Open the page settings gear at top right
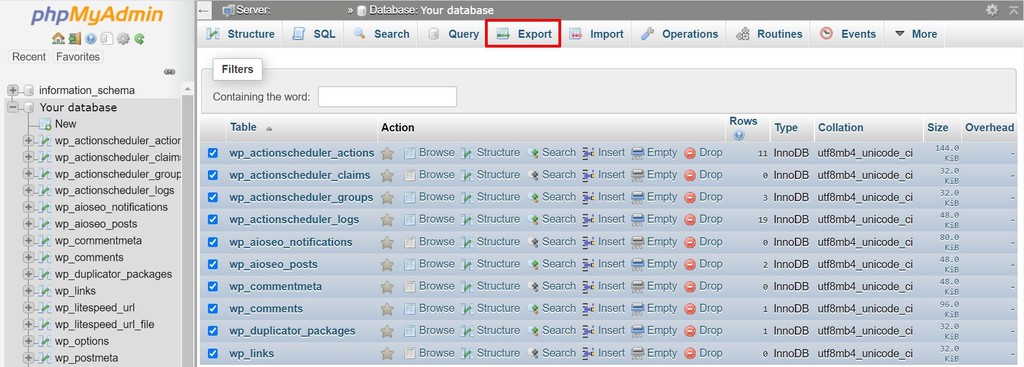Screen dimensions: 1024x367 992,10
